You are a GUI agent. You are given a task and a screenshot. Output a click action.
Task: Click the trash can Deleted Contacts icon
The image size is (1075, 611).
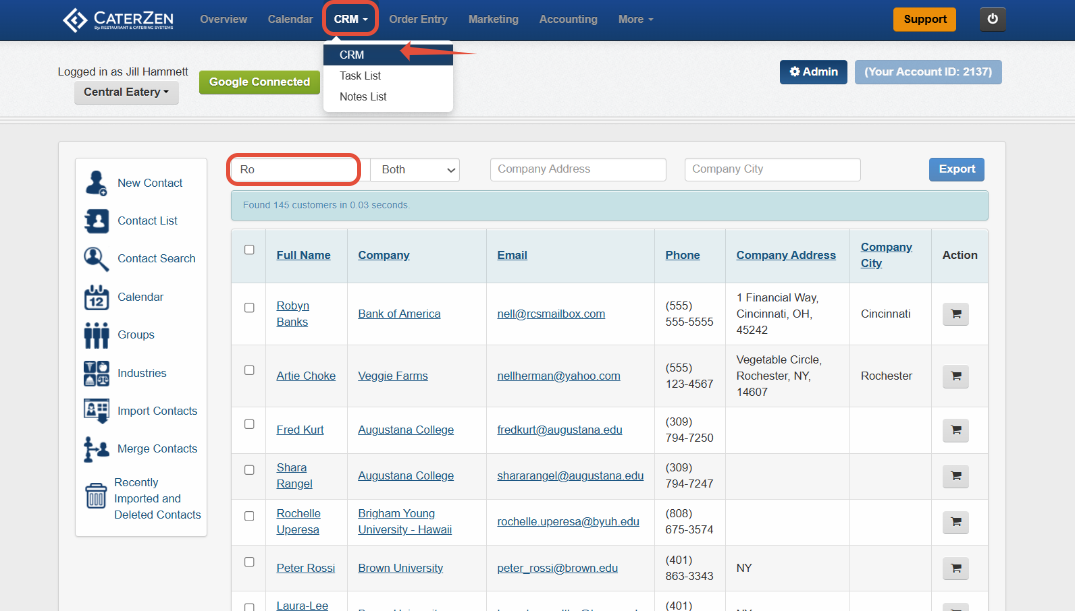click(x=96, y=496)
